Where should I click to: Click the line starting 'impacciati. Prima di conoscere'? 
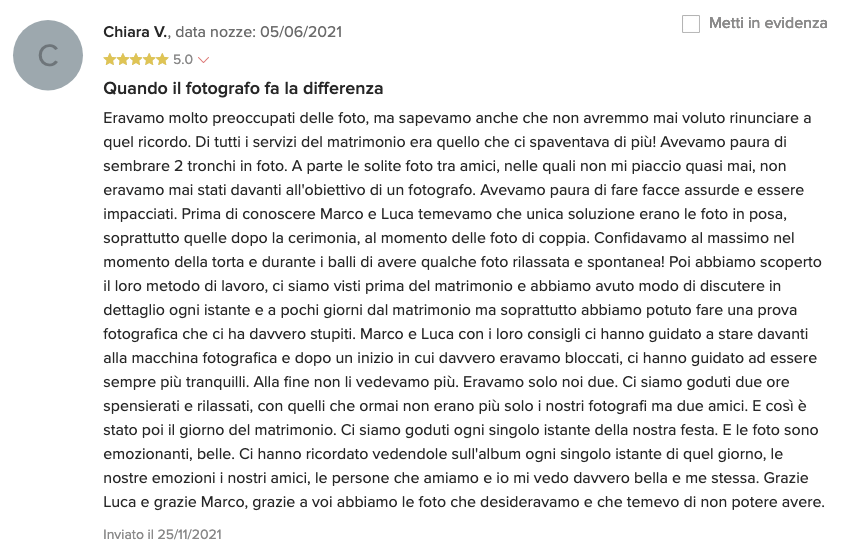point(445,214)
